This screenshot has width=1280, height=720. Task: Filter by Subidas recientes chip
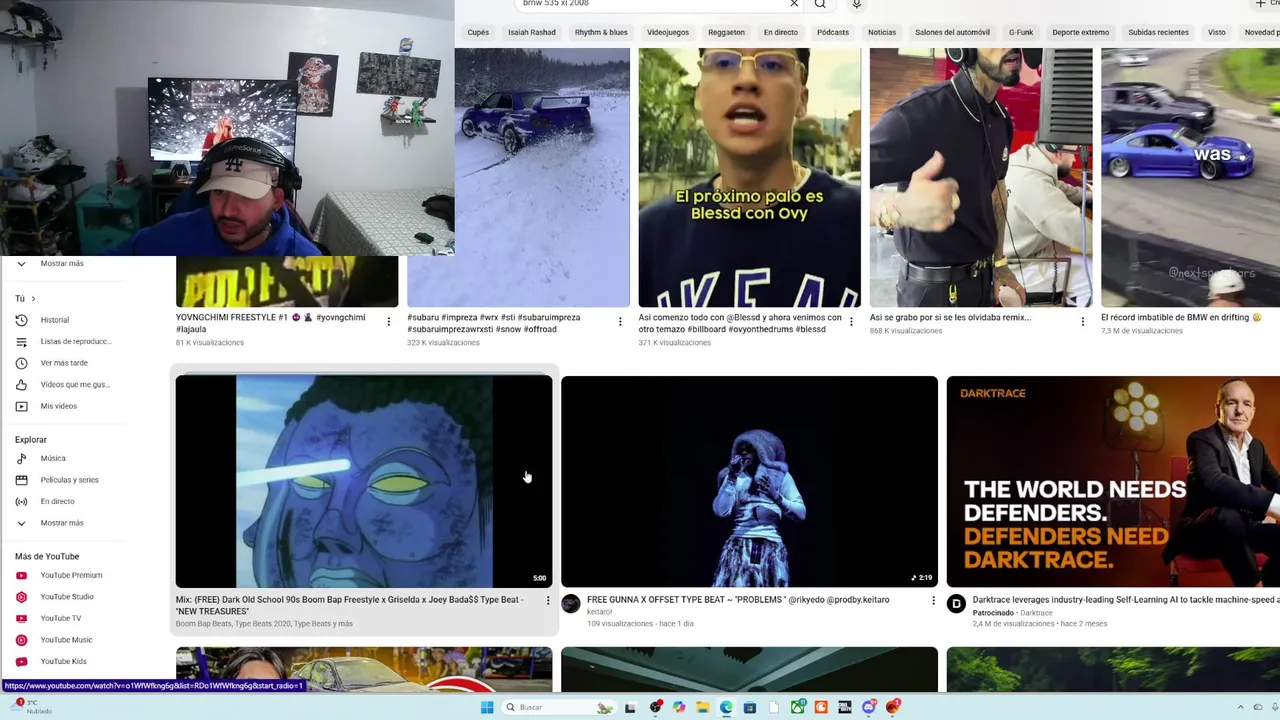click(1158, 32)
